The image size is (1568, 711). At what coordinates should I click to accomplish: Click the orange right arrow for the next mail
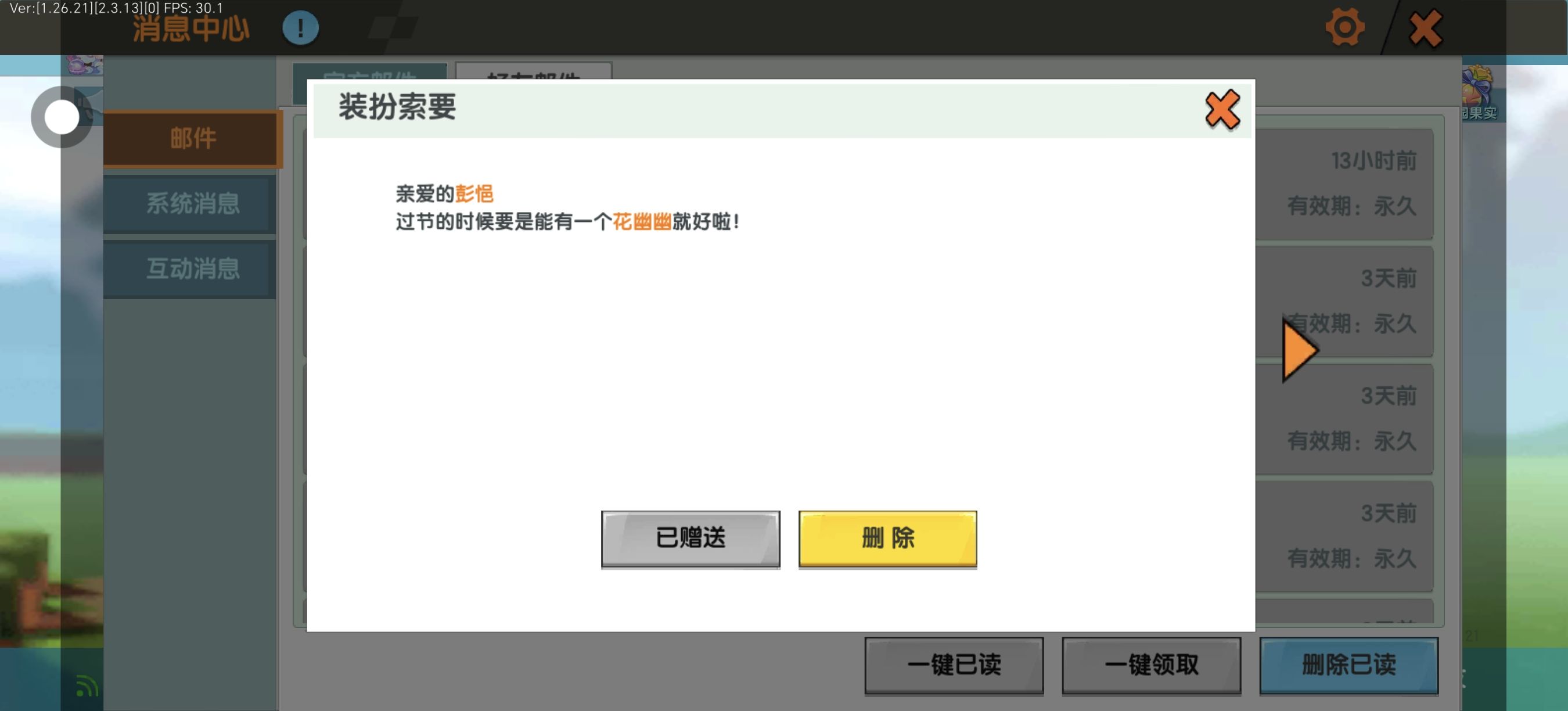1299,351
